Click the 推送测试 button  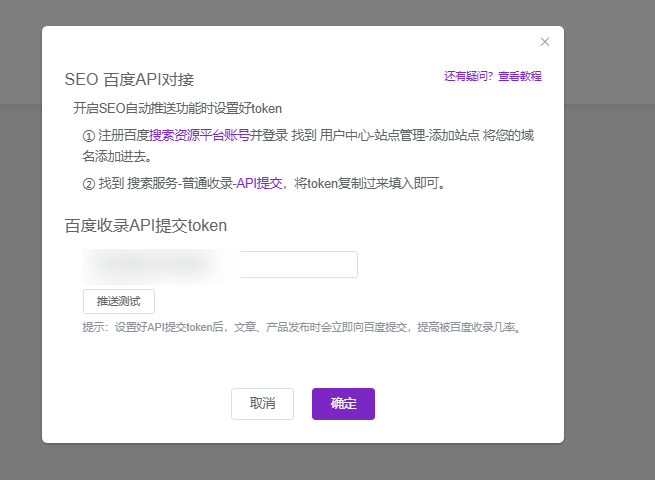click(x=119, y=301)
